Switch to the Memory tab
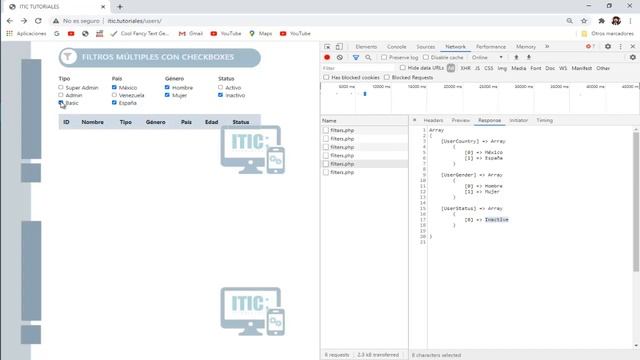 526,47
